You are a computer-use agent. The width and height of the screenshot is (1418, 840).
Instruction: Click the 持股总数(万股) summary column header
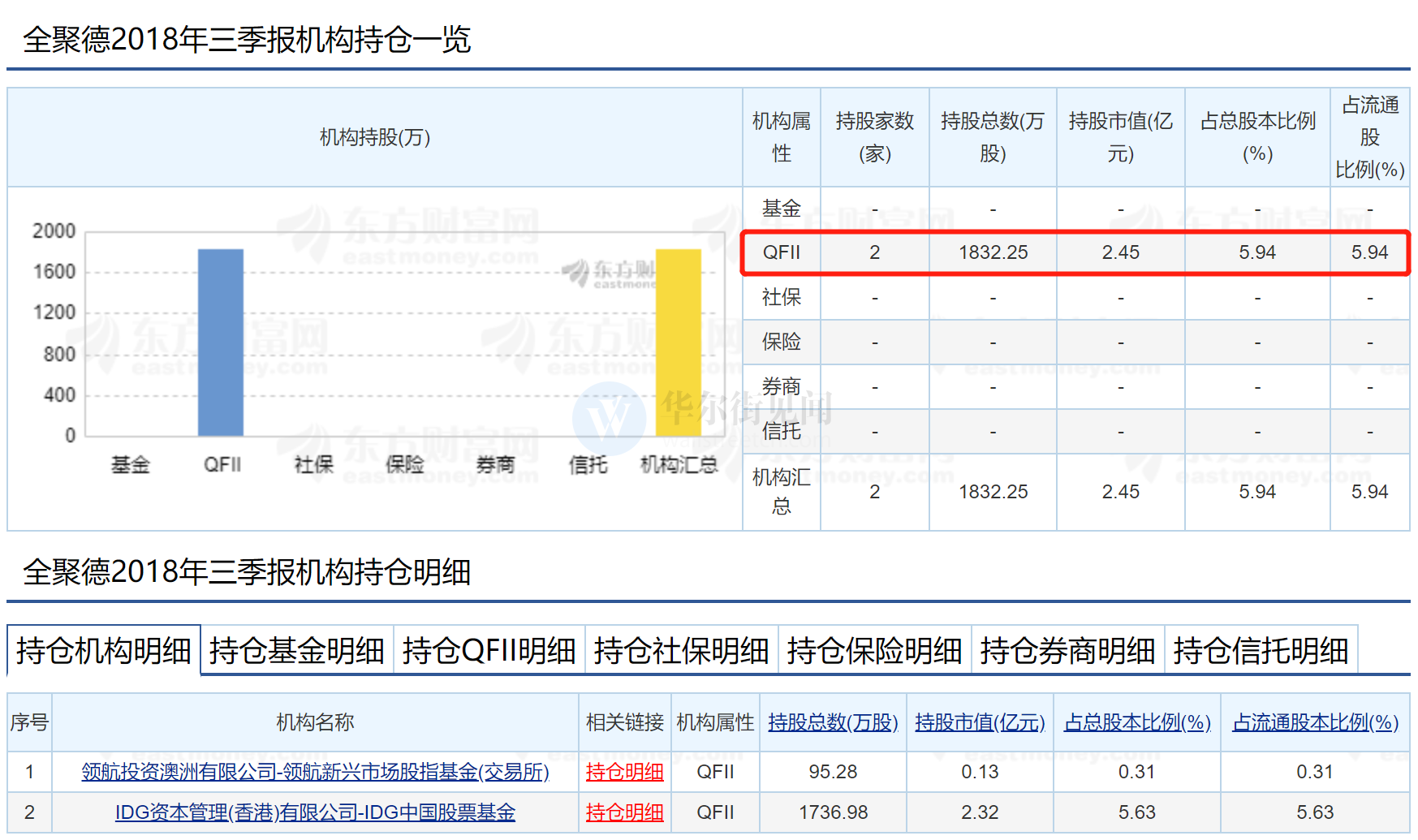(x=993, y=137)
